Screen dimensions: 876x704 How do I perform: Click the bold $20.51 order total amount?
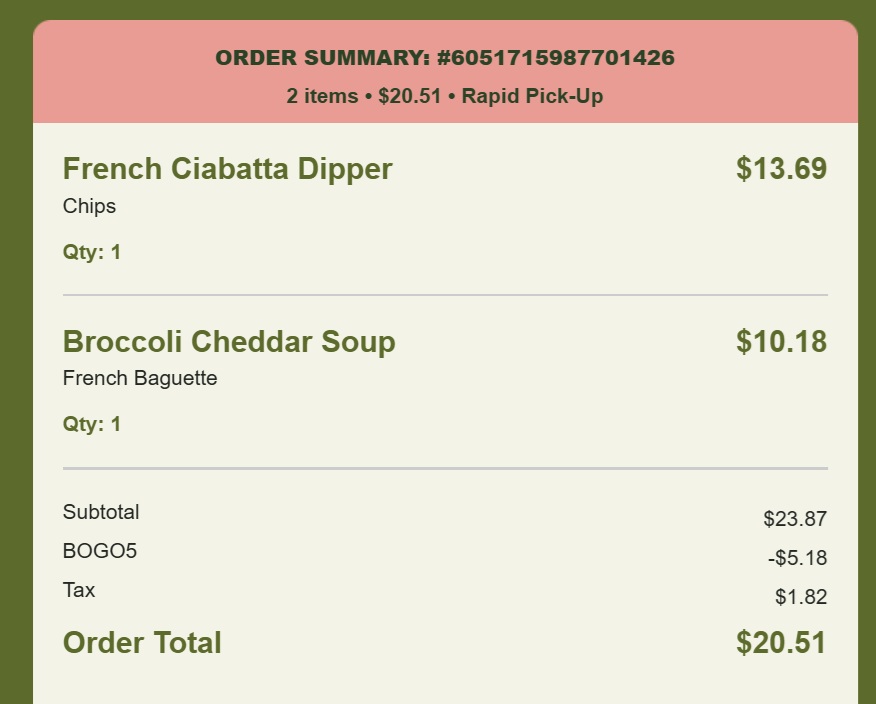click(x=781, y=642)
